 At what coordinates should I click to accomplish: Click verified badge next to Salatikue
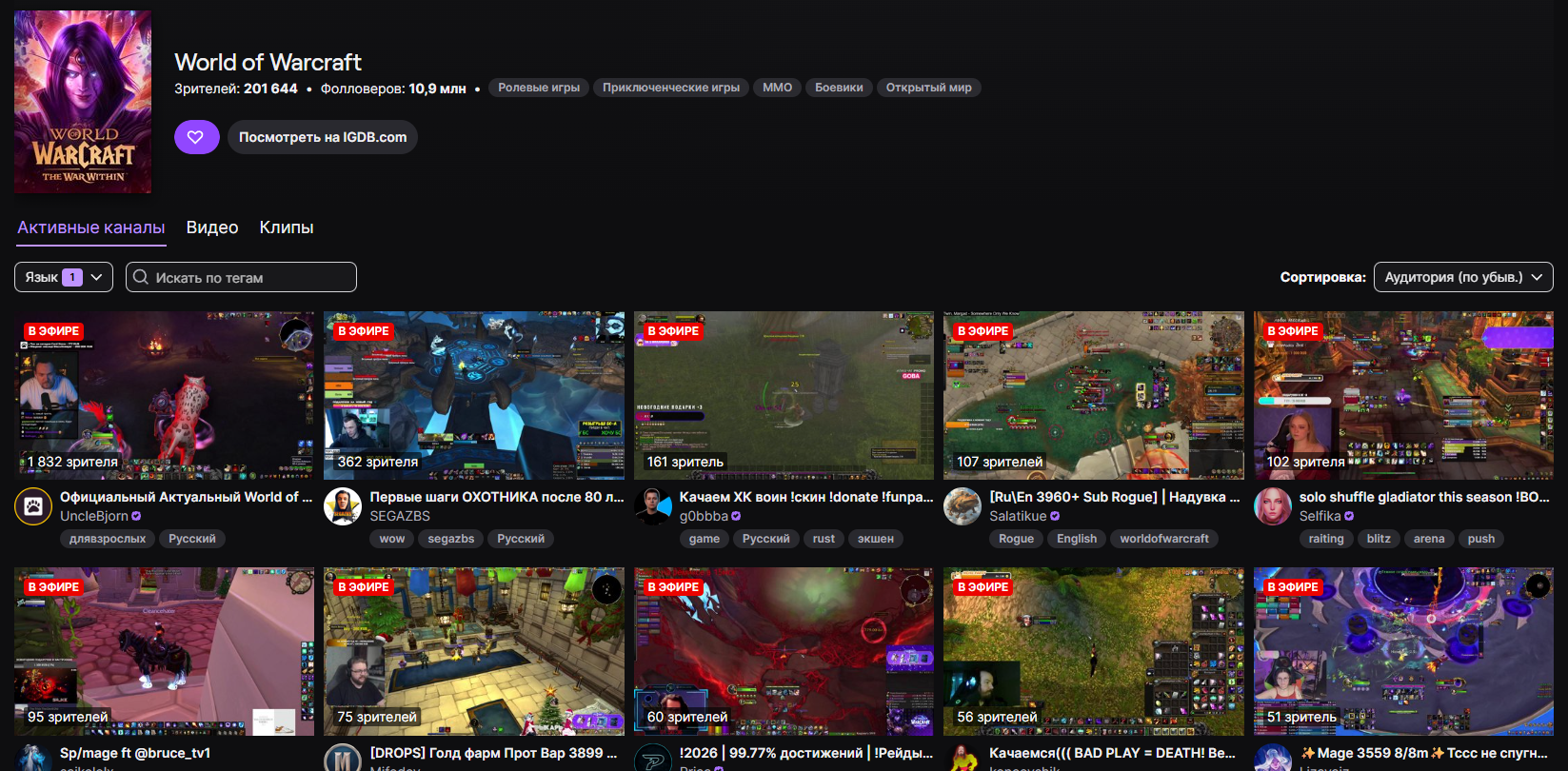[1055, 516]
